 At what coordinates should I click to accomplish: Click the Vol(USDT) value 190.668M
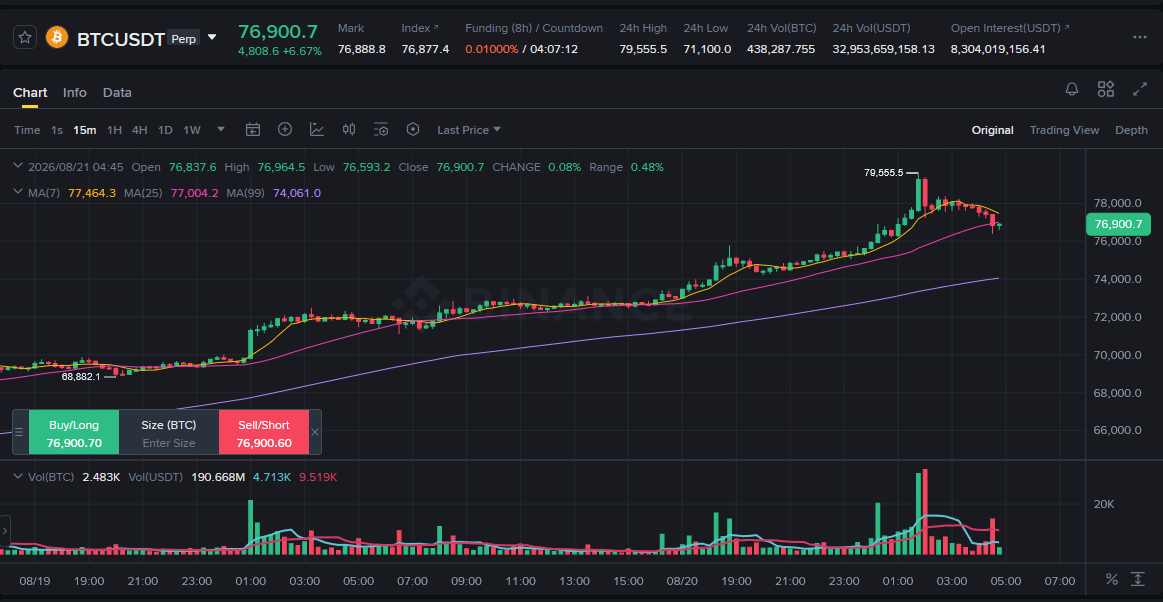[x=218, y=477]
